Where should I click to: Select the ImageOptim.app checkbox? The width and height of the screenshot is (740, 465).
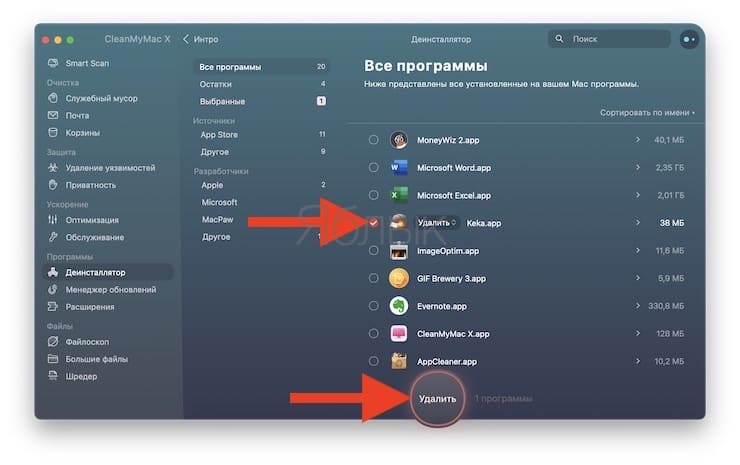(373, 251)
